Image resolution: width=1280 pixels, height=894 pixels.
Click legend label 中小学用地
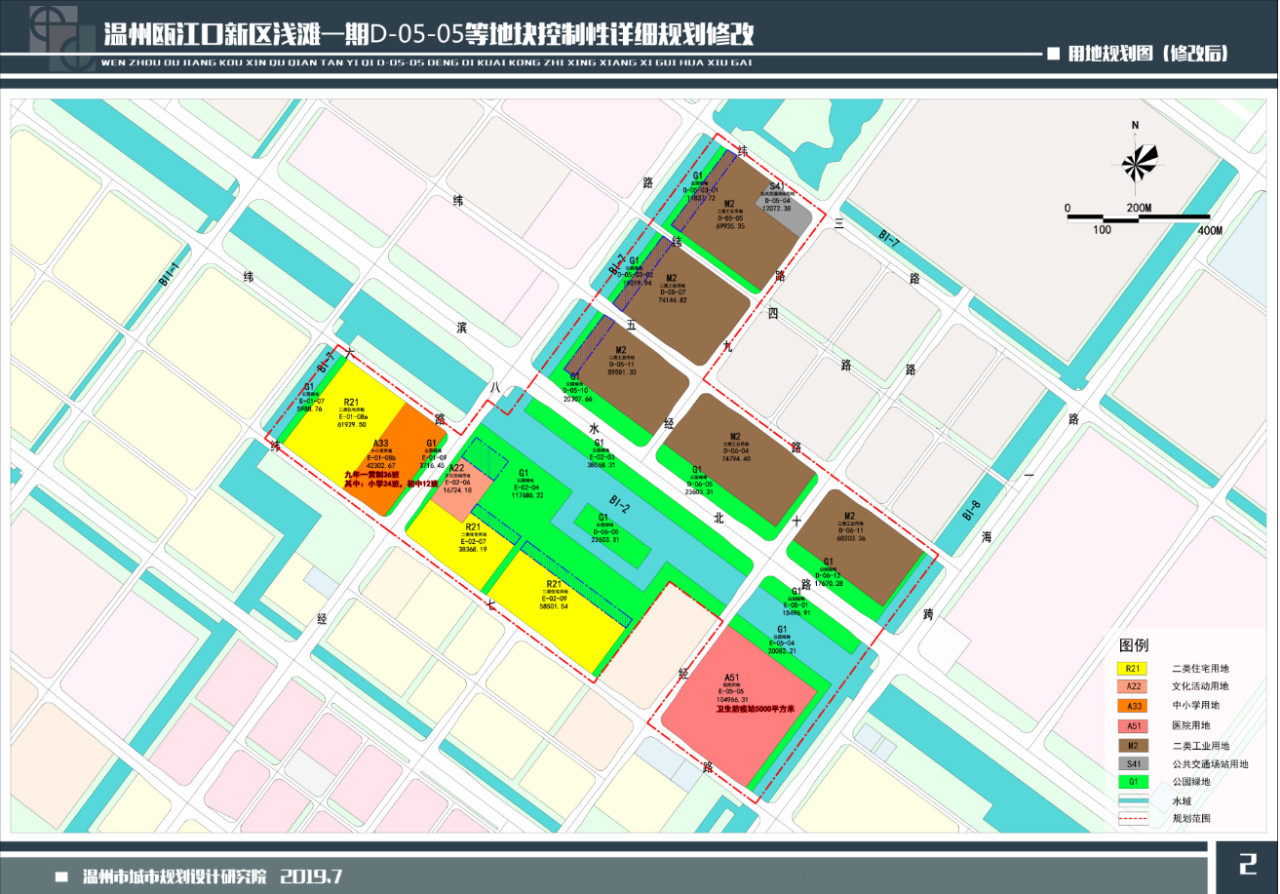point(1196,707)
